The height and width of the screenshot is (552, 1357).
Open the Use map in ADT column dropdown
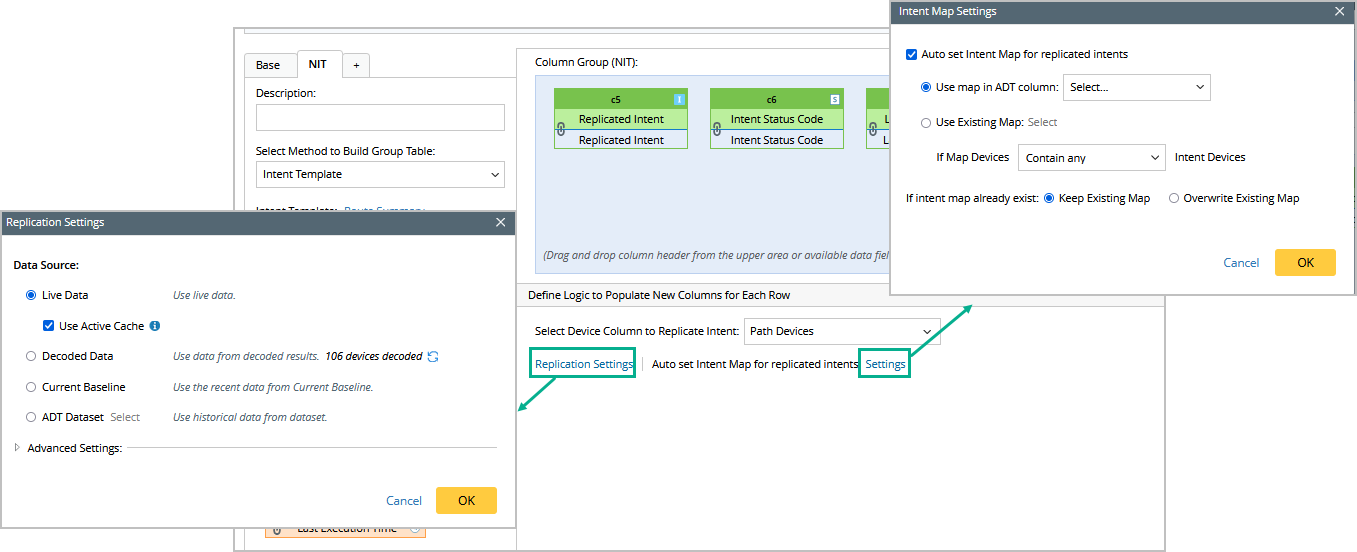pyautogui.click(x=1137, y=87)
